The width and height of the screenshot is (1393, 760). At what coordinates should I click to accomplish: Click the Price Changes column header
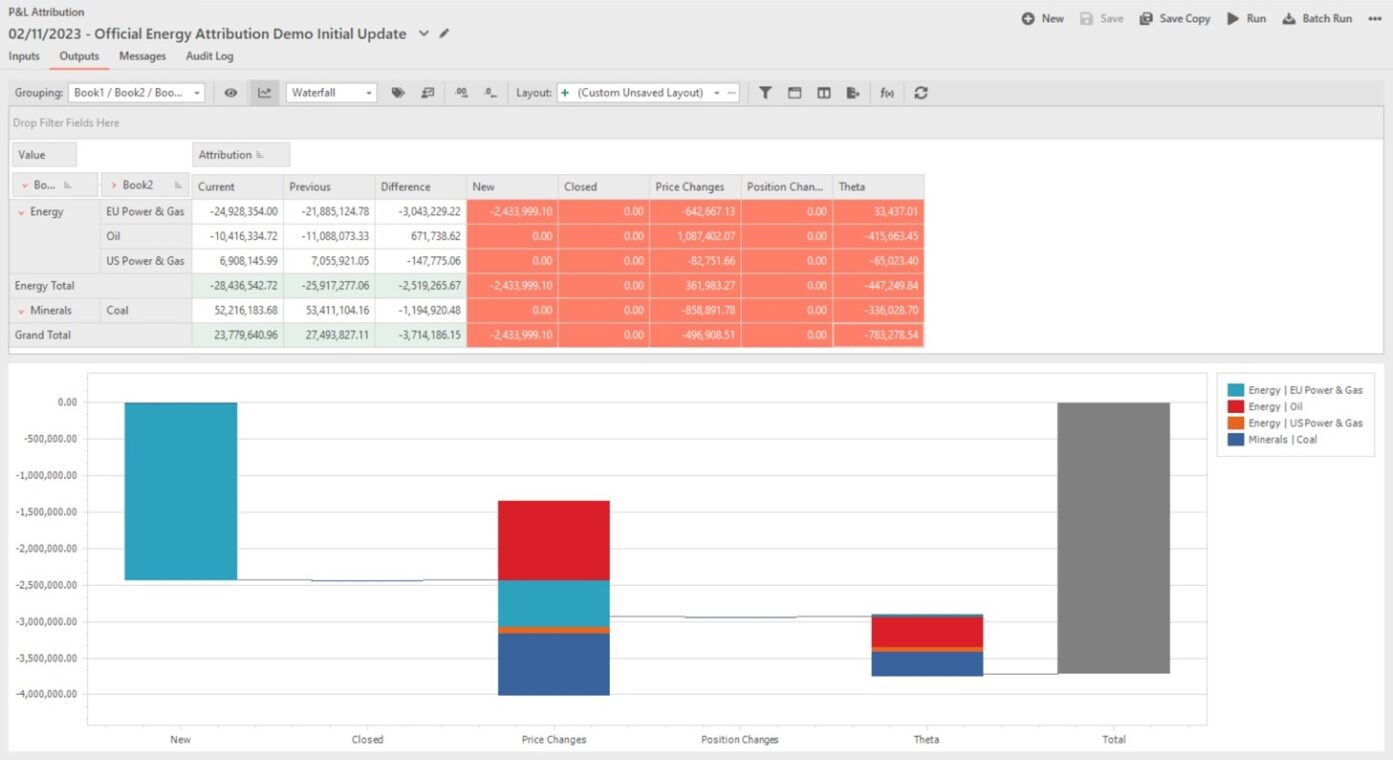[689, 187]
